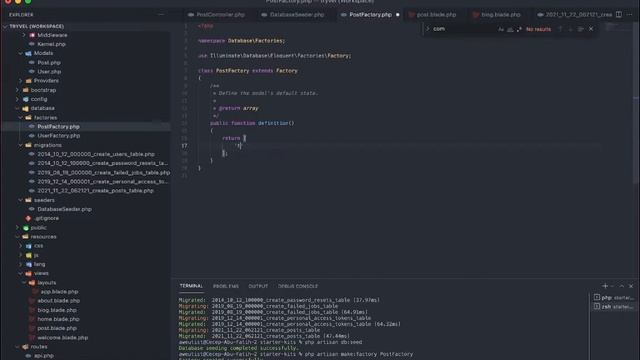Select the zsh terminal instance
Viewport: 640px width, 360px height.
point(613,307)
